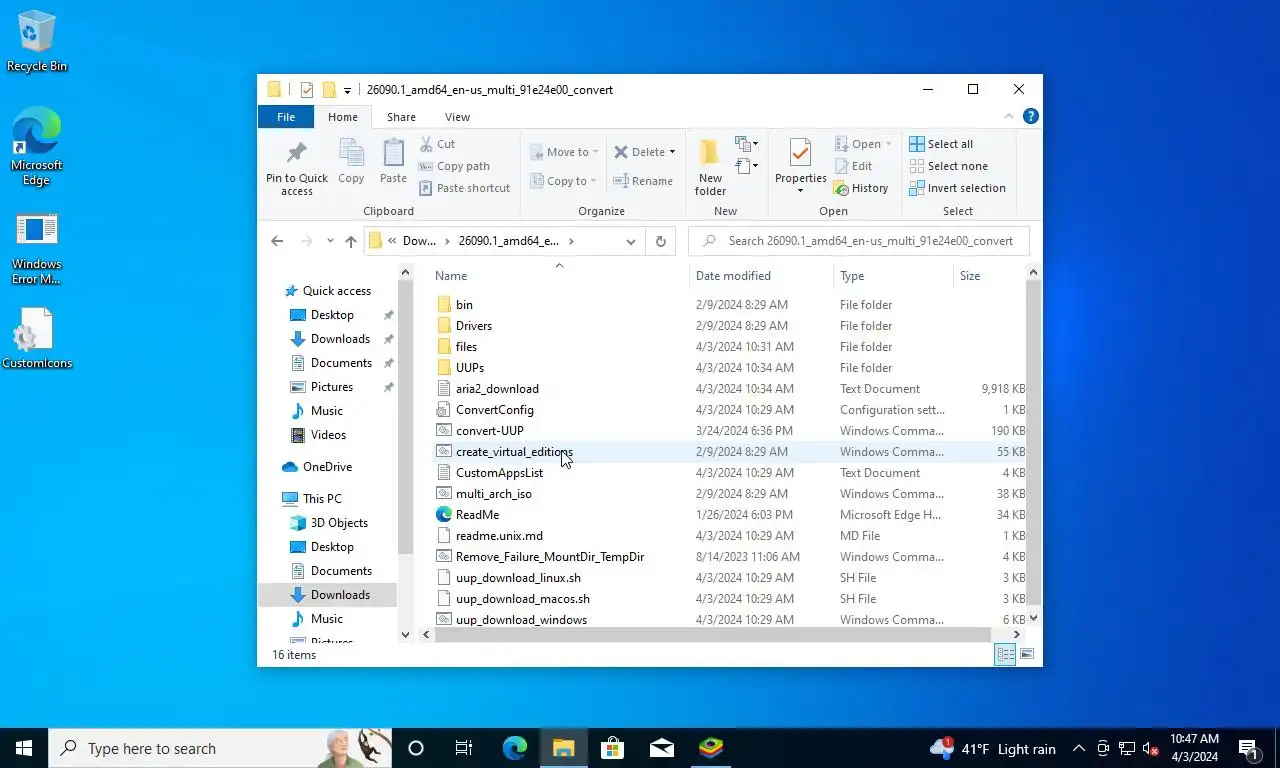This screenshot has height=768, width=1280.
Task: Select the ReadMe Edge HTML file
Action: click(x=468, y=515)
